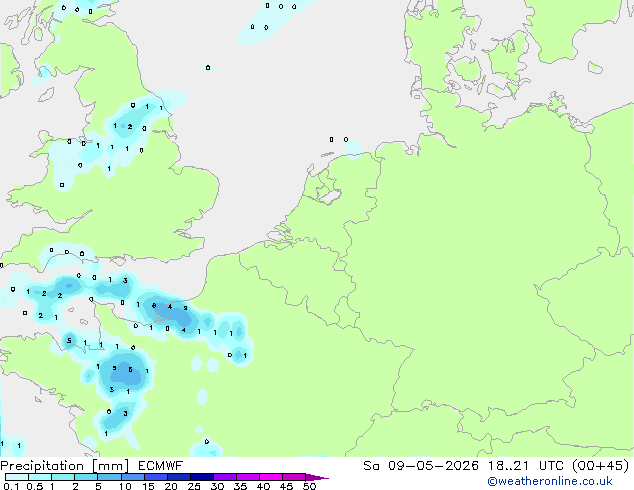Select the 20–25 mm legend color box
Screen dimensions: 634x490
(x=179, y=477)
